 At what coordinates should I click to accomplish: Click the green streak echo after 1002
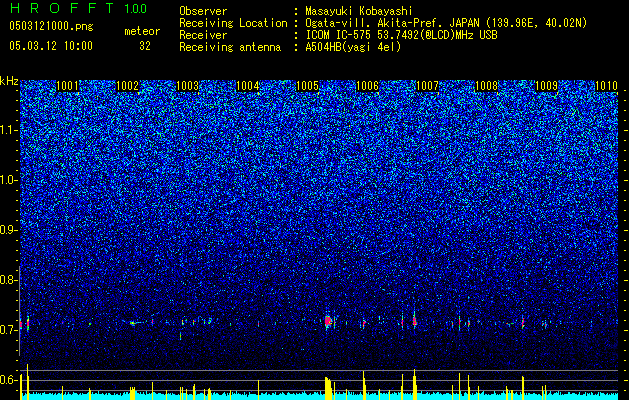tap(136, 323)
